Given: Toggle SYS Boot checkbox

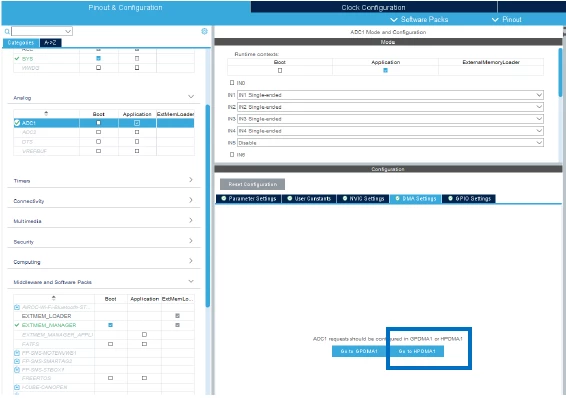Looking at the screenshot, I should [99, 58].
